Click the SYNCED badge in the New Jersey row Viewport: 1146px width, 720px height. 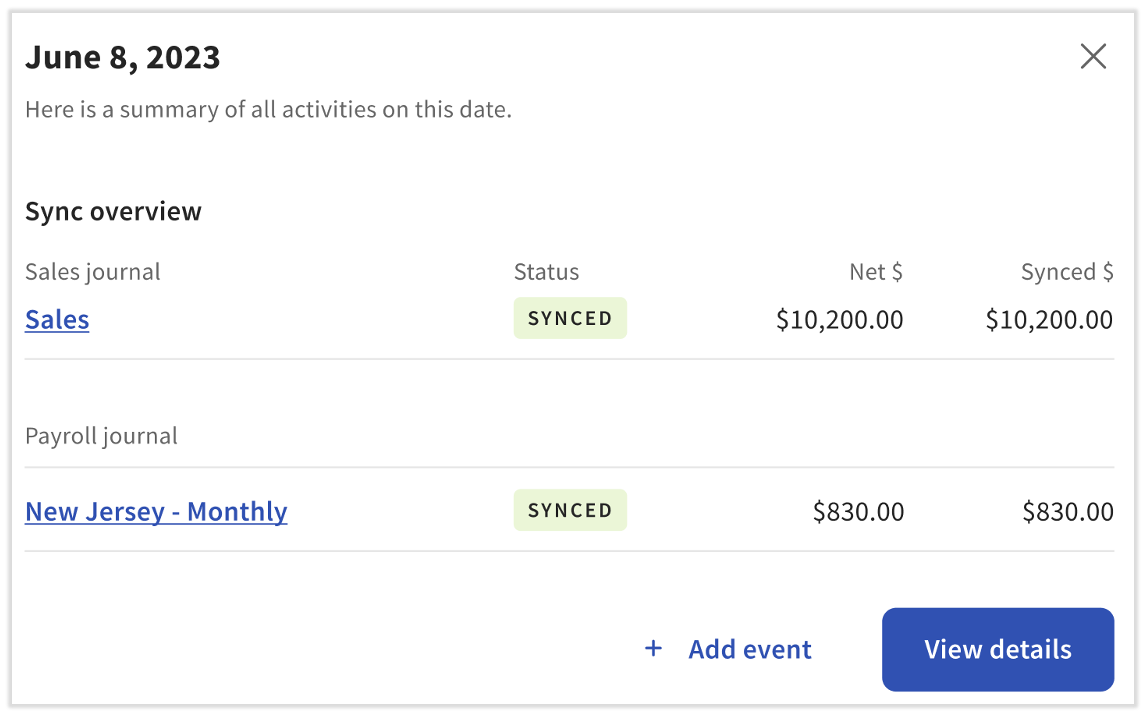(570, 511)
